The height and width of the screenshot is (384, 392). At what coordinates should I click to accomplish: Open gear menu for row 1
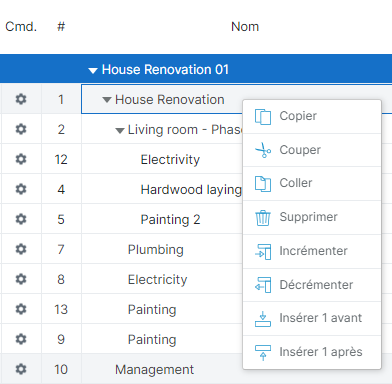[x=21, y=99]
